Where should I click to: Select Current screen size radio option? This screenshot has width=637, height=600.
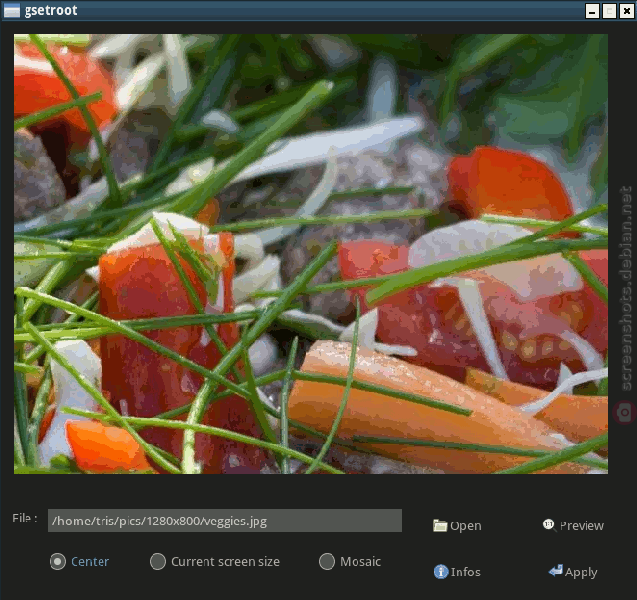point(214,561)
